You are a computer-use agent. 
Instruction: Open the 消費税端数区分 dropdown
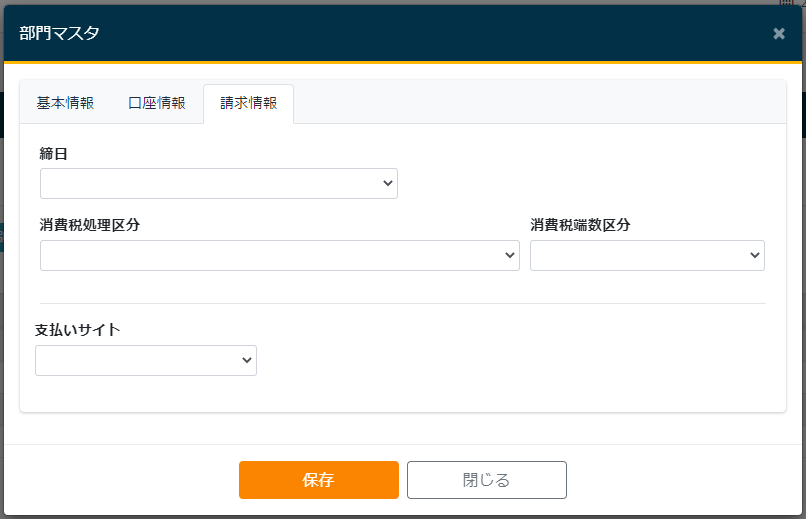click(646, 256)
